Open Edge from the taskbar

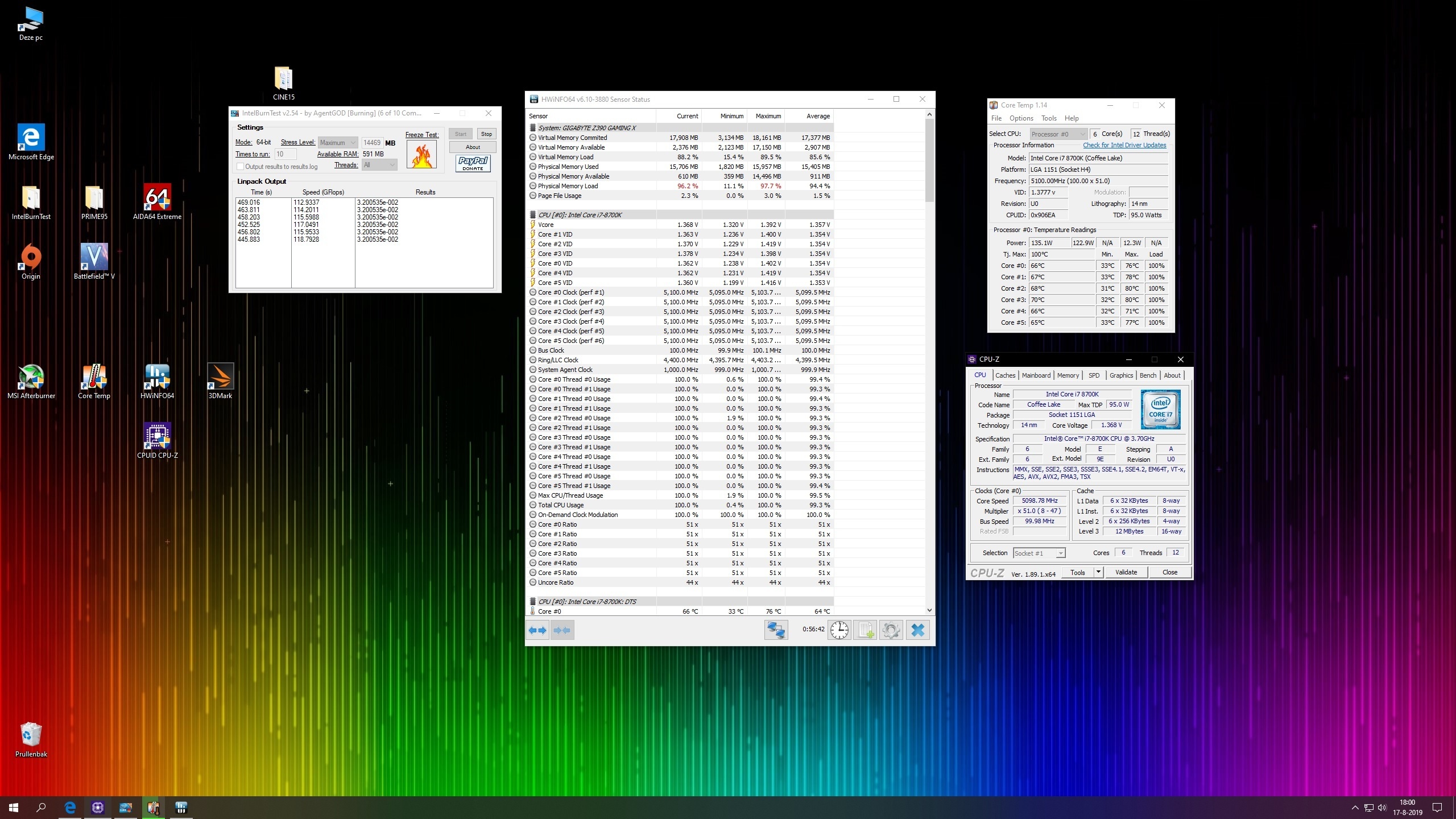70,808
